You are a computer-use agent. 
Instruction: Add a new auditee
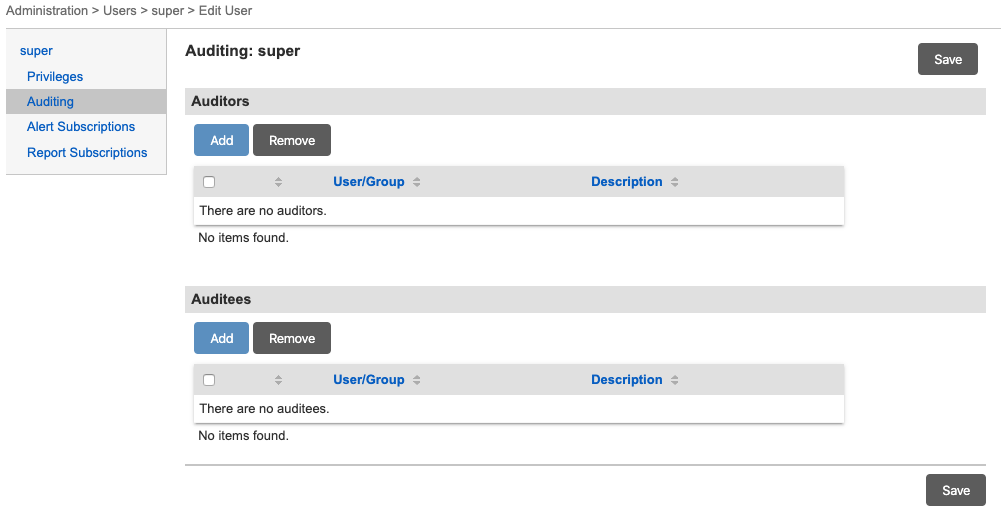(221, 338)
